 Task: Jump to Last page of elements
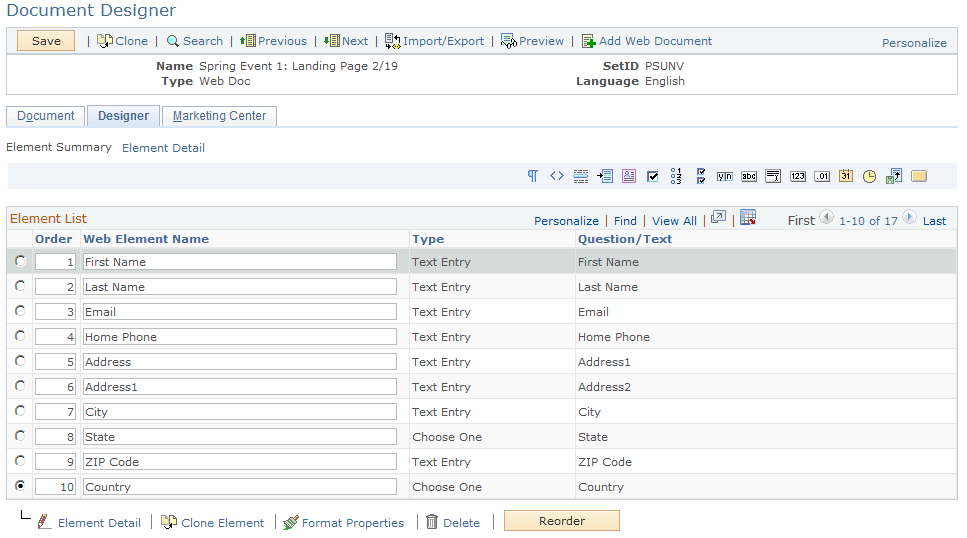point(934,221)
